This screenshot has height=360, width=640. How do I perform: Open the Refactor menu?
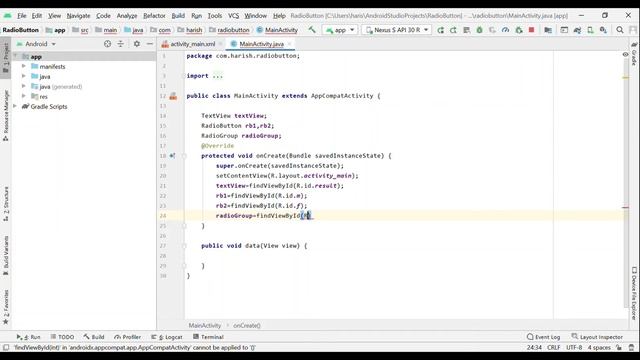tap(154, 16)
